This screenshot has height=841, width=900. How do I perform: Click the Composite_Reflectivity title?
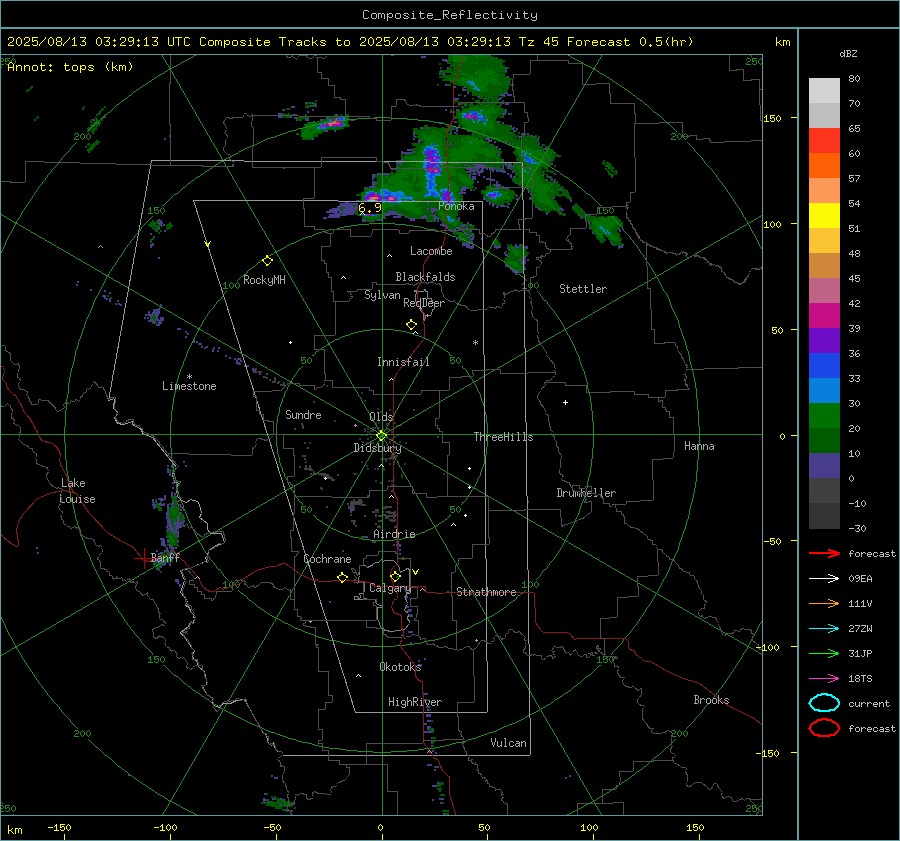450,15
